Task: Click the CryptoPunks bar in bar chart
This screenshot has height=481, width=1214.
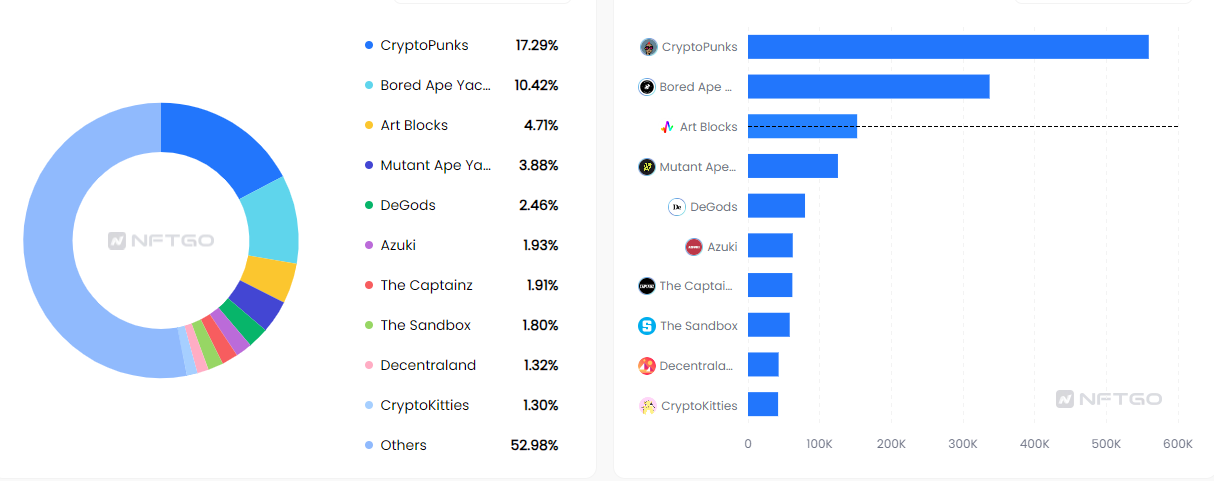Action: click(x=947, y=47)
